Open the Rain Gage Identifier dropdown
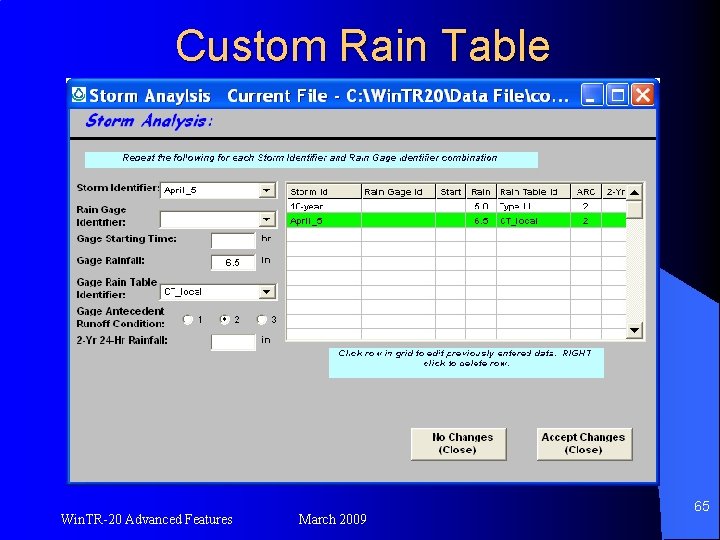Viewport: 720px width, 540px height. coord(266,219)
